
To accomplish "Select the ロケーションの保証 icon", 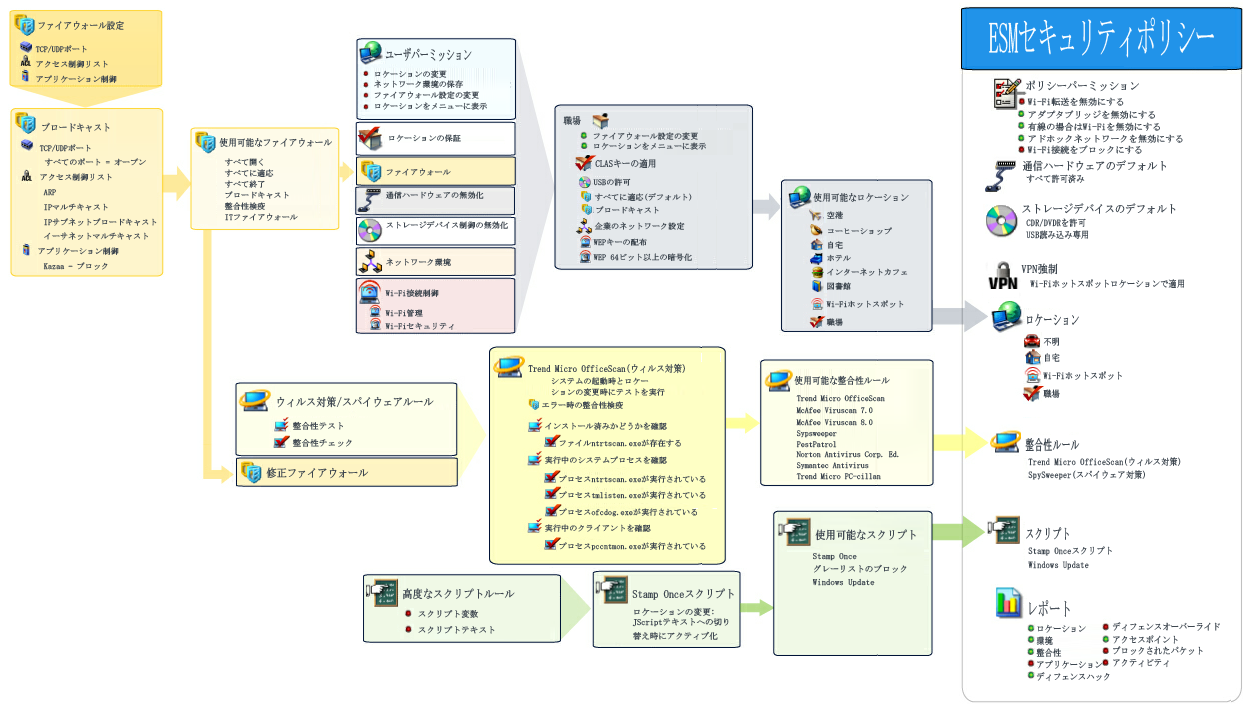I will tap(371, 138).
